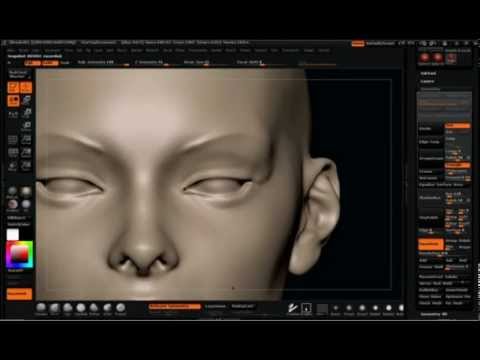Click the white color swatch above the color picker
Image resolution: width=480 pixels, height=360 pixels.
click(x=13, y=235)
